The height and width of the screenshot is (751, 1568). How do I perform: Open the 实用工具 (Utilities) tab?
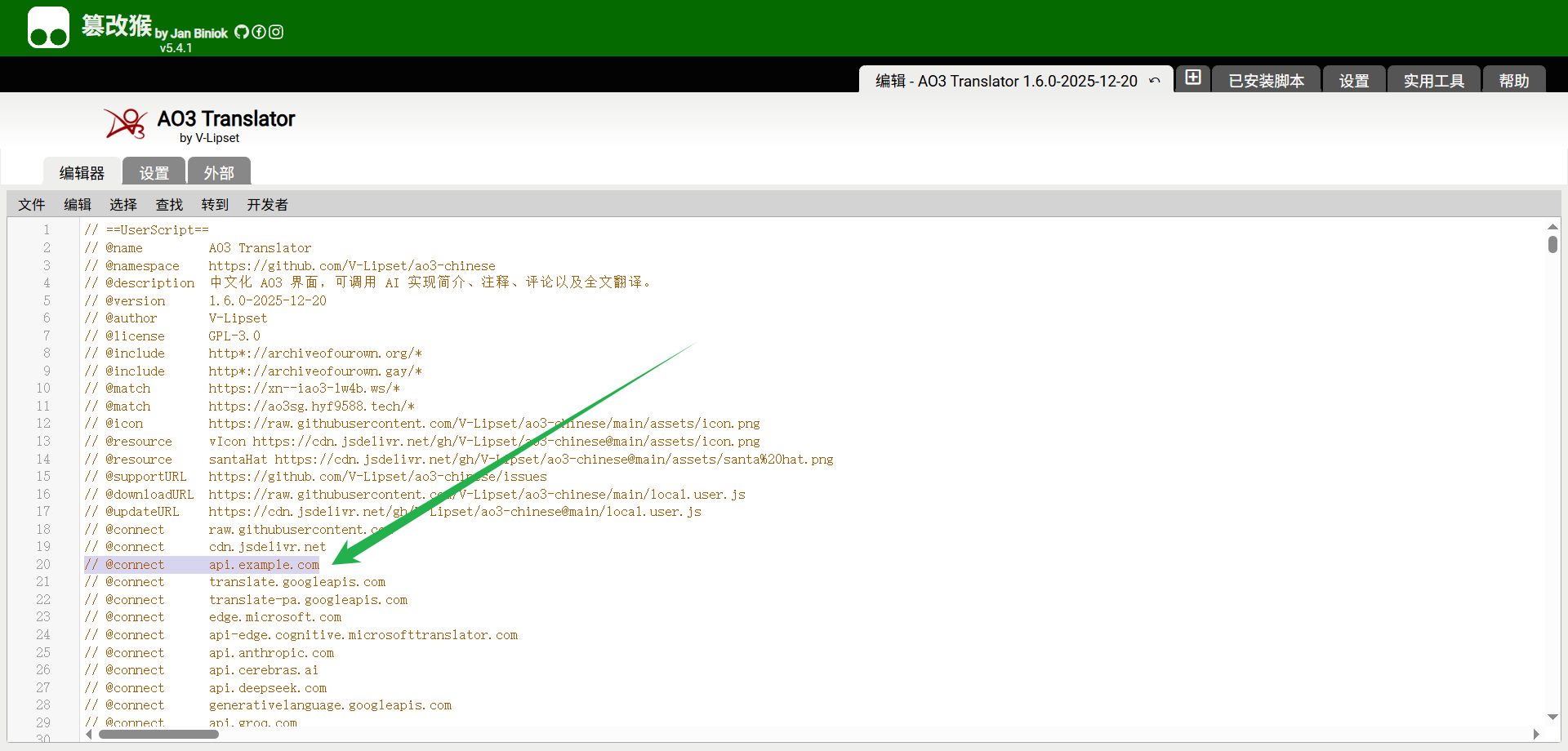pos(1433,81)
